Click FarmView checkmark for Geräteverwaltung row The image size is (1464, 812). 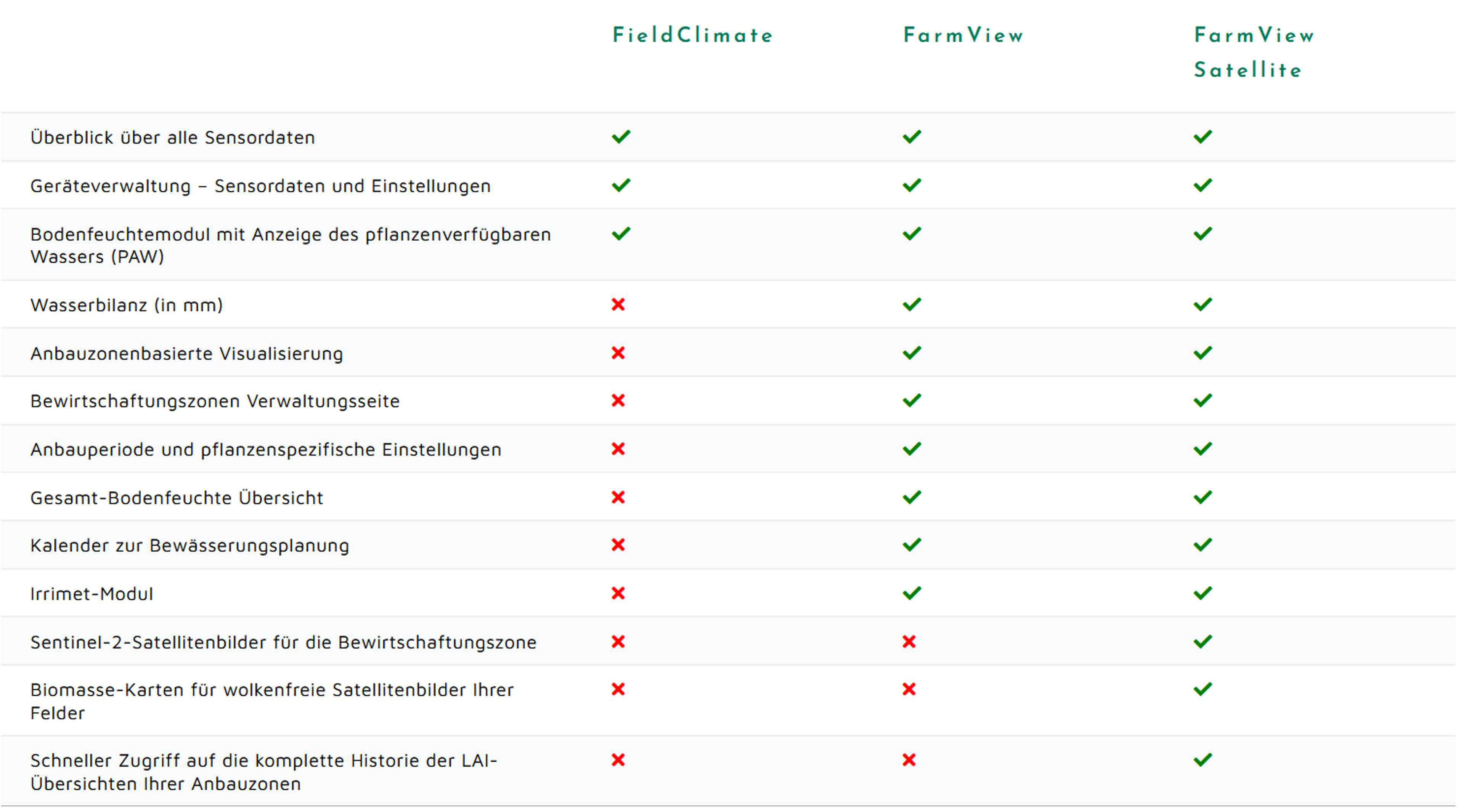(x=912, y=185)
